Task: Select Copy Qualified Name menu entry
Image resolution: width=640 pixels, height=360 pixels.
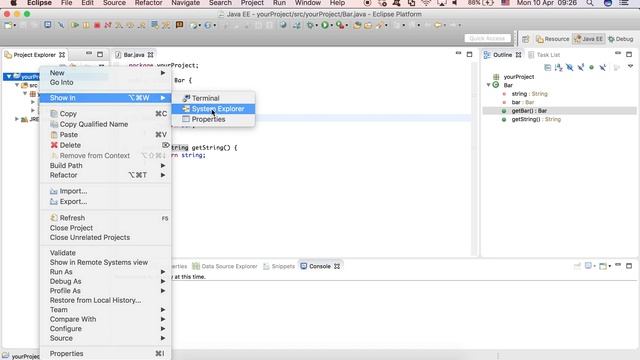Action: [x=106, y=124]
